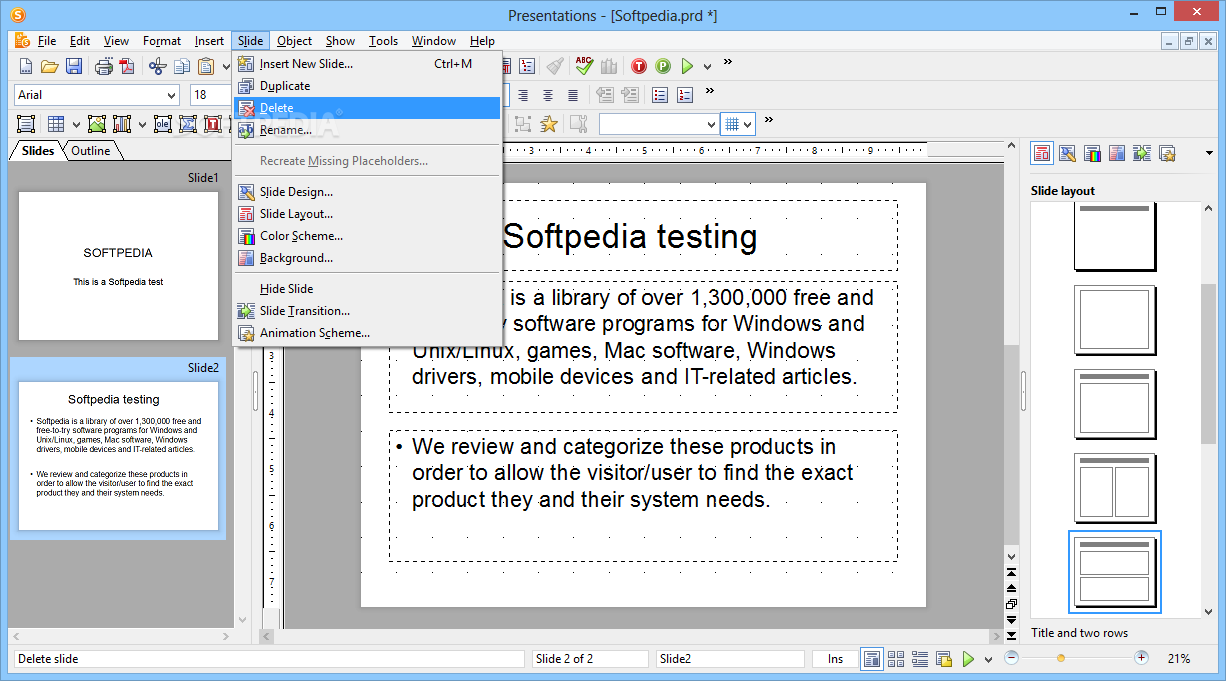
Task: Open Animation scheme star icon in sidebar
Action: [1167, 153]
